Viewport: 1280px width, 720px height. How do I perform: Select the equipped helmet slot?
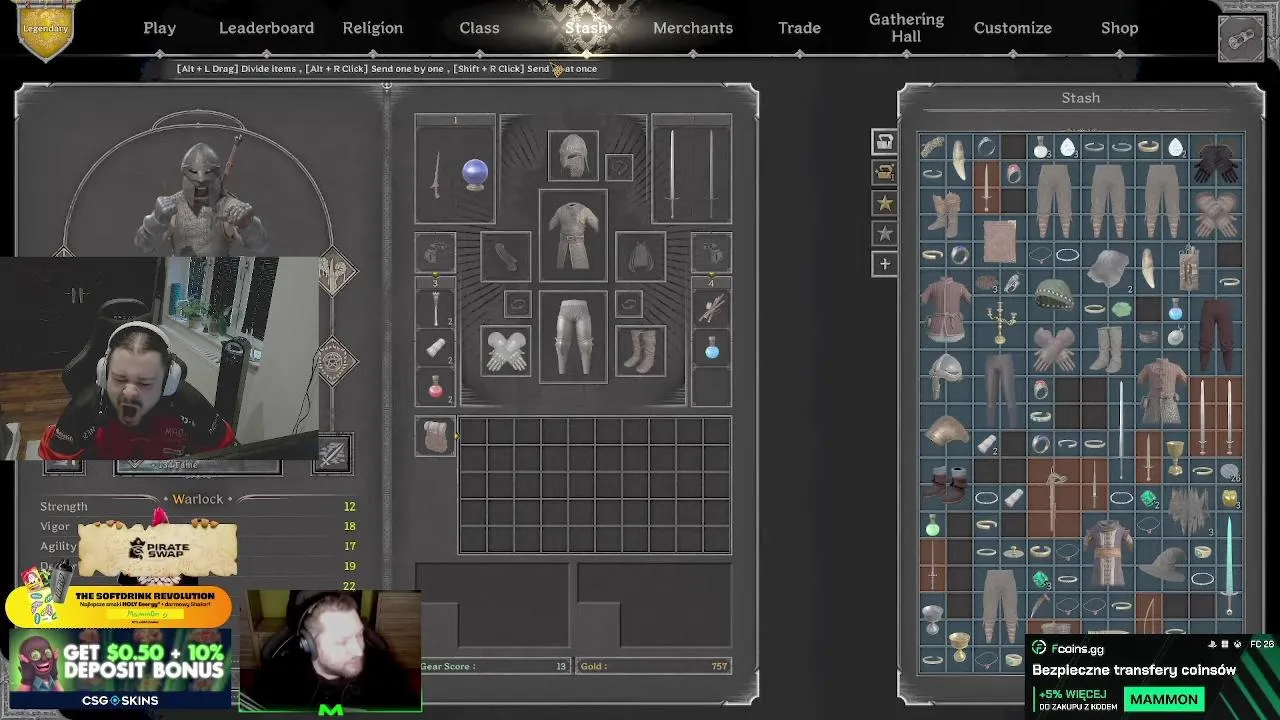pyautogui.click(x=573, y=156)
